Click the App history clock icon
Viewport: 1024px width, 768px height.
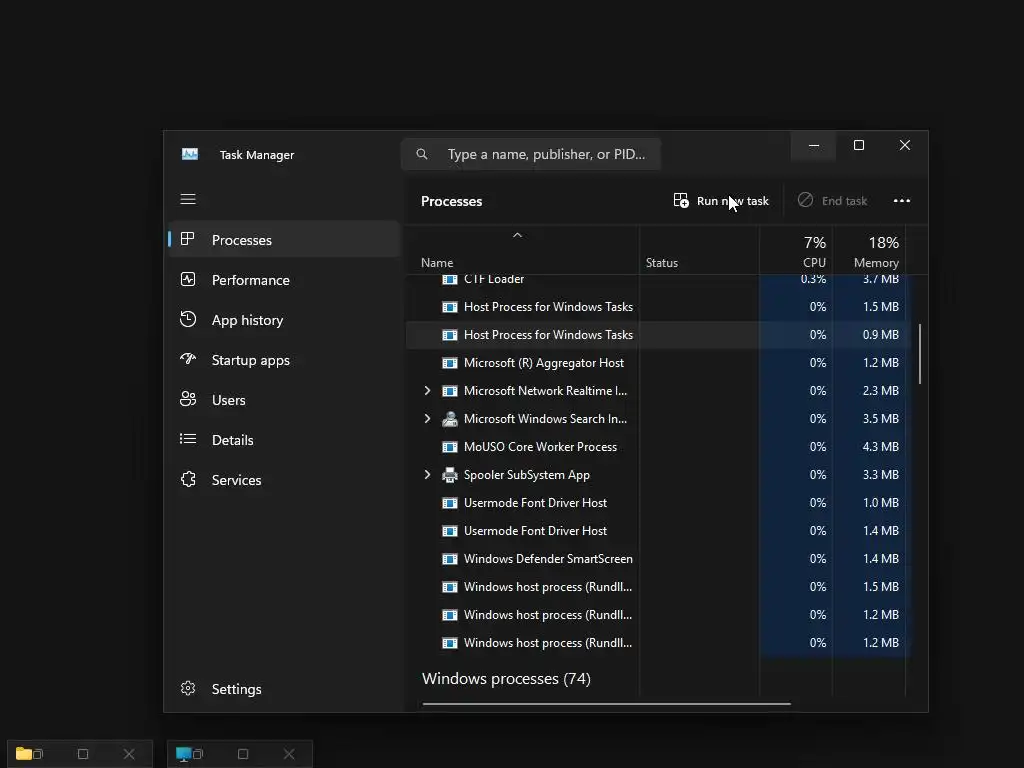[187, 319]
